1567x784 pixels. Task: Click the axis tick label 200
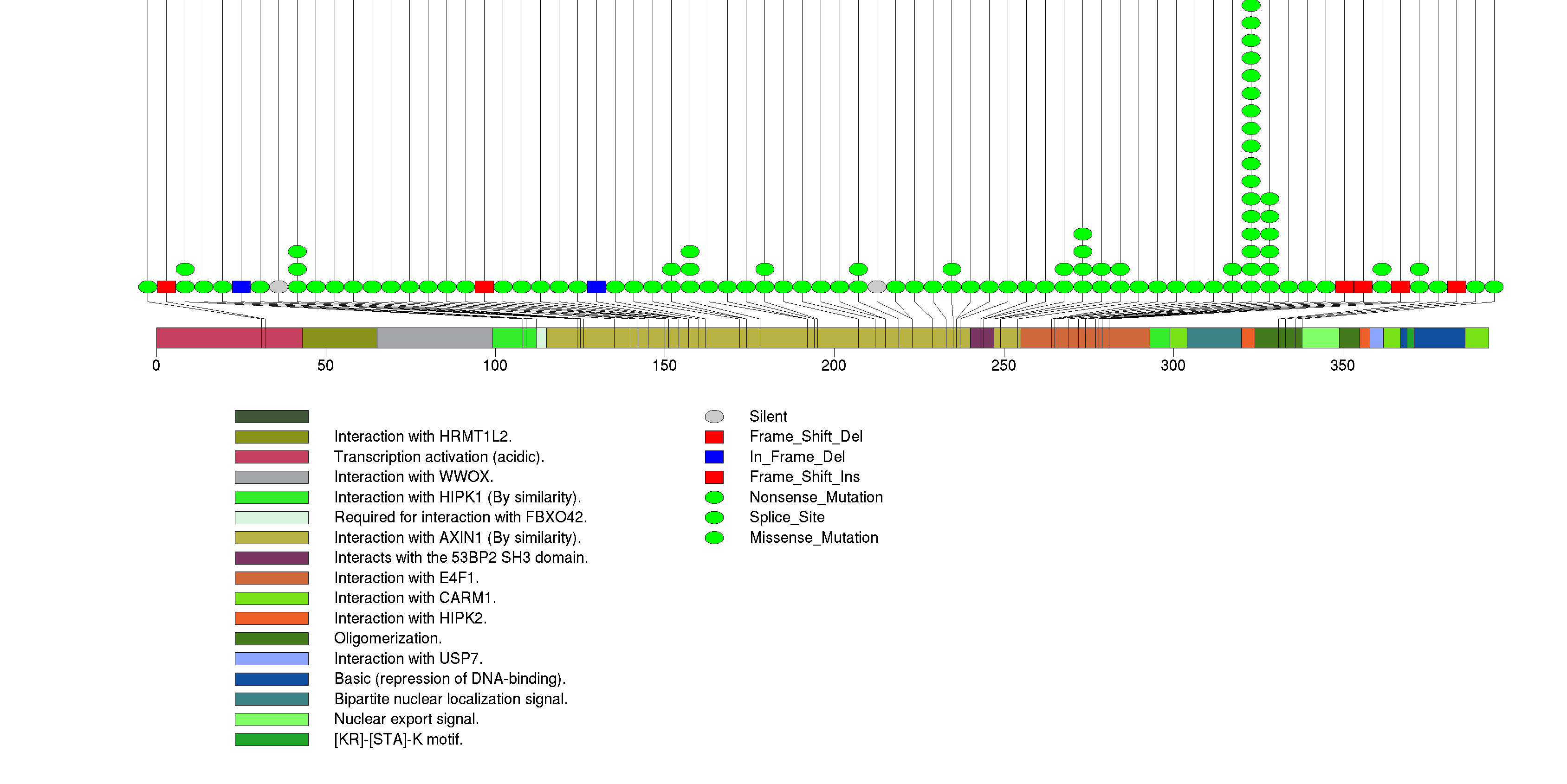pyautogui.click(x=833, y=365)
